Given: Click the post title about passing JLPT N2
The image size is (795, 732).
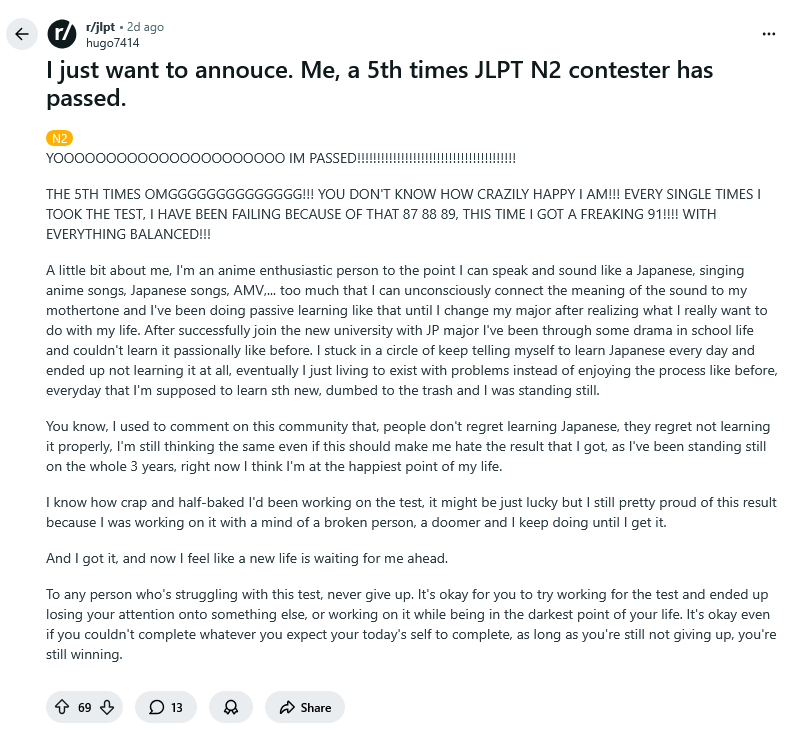Looking at the screenshot, I should [x=379, y=84].
